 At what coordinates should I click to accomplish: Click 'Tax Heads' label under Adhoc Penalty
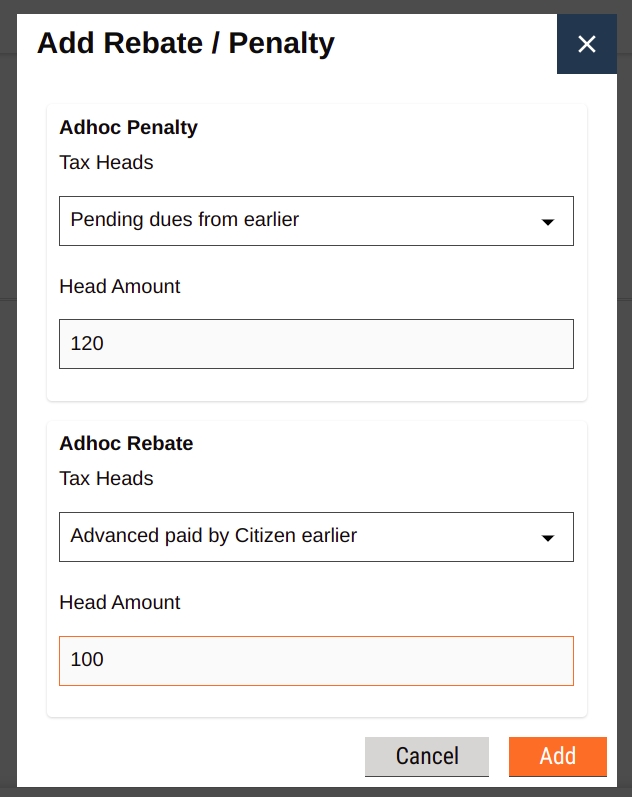106,162
